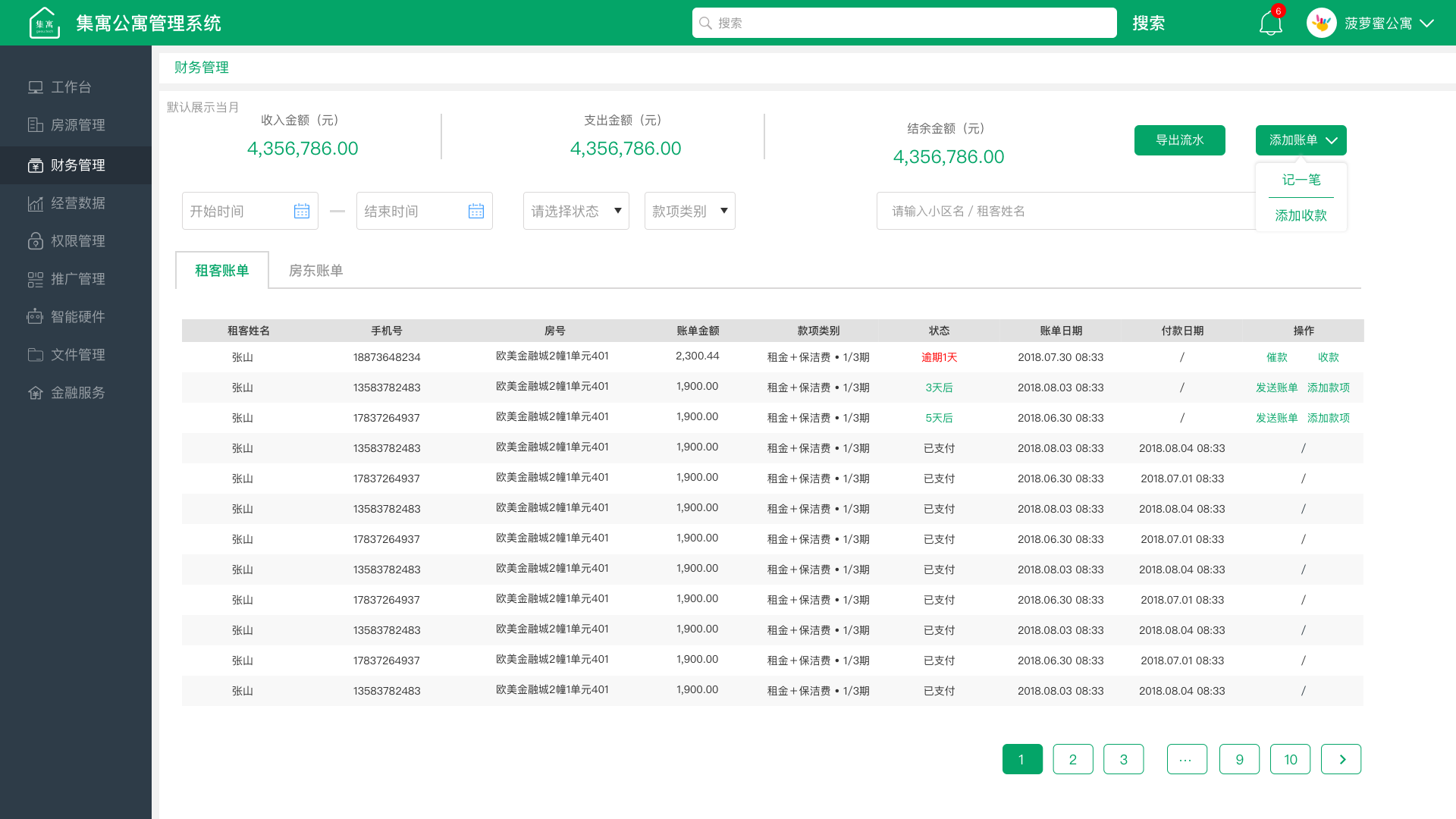Click the 5天后 status text
The width and height of the screenshot is (1456, 819).
pyautogui.click(x=940, y=418)
